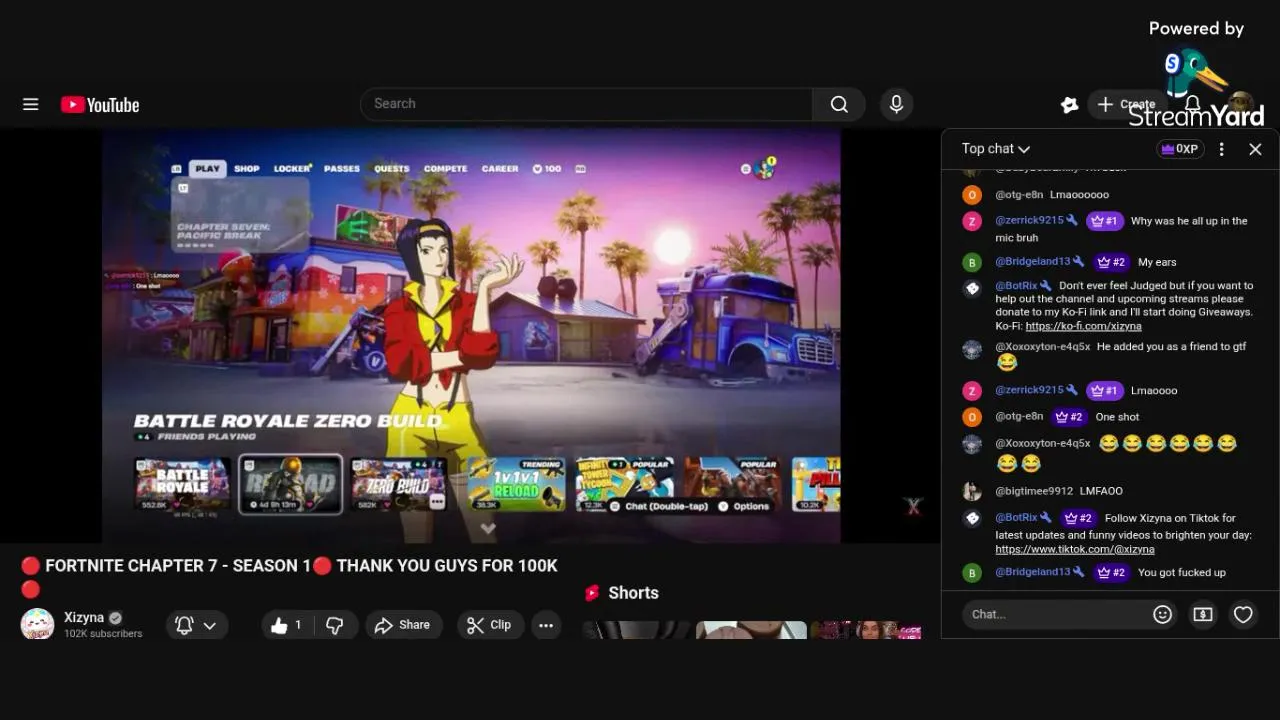This screenshot has width=1280, height=720.
Task: Open the leftmost Shorts thumbnail
Action: (x=636, y=630)
